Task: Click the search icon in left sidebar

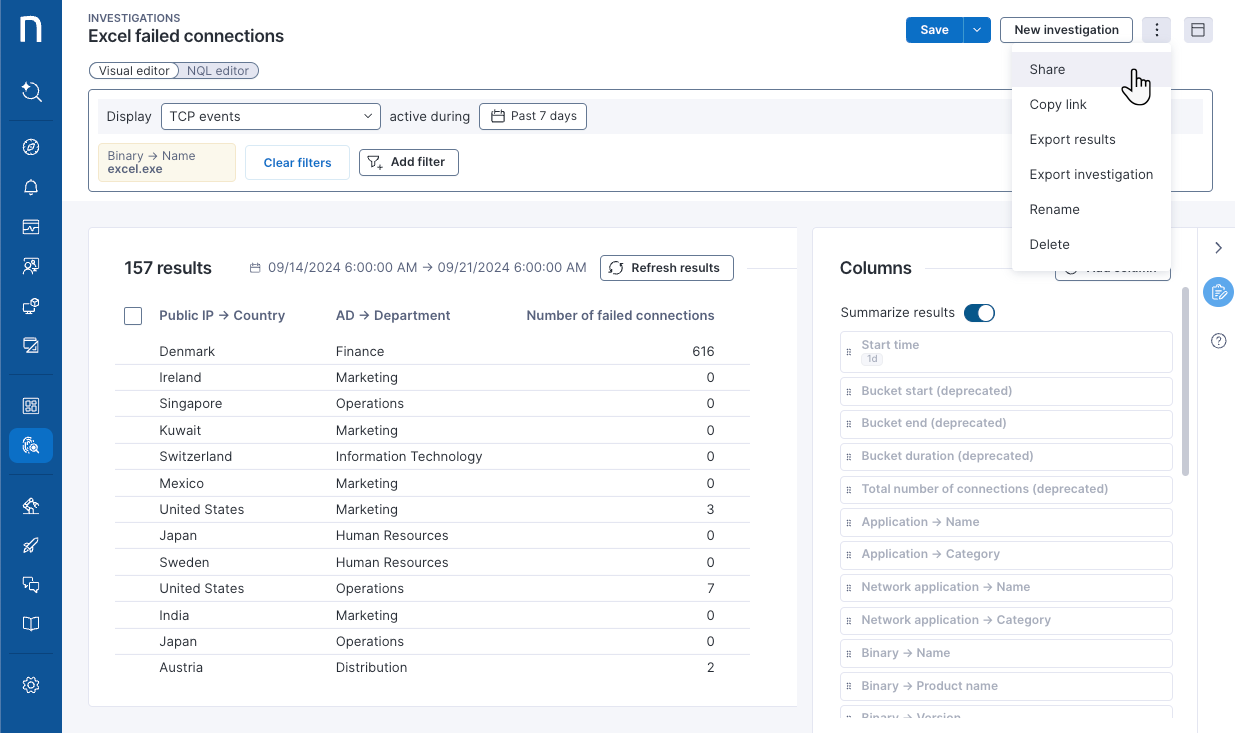Action: 31,92
